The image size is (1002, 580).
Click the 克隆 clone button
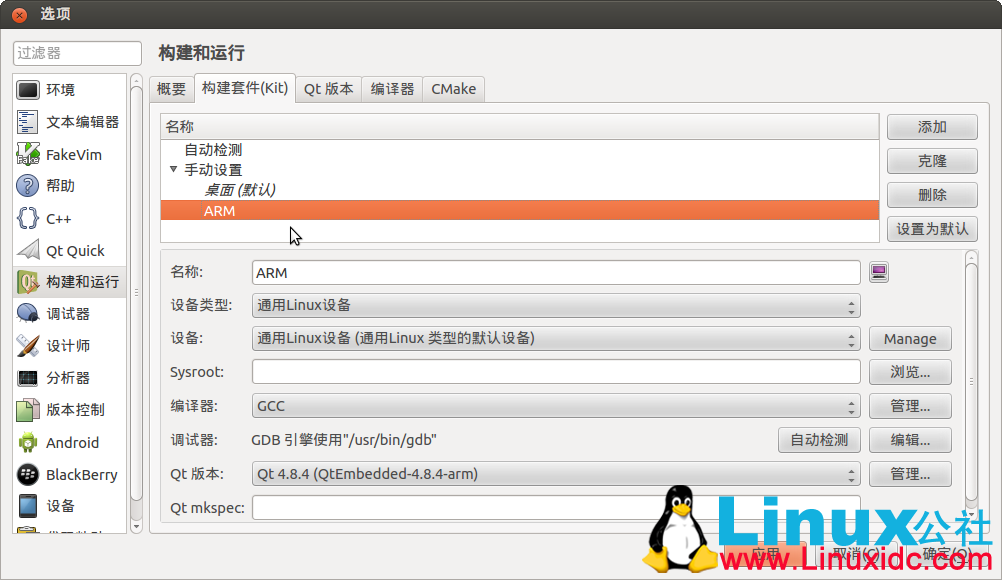(x=931, y=161)
